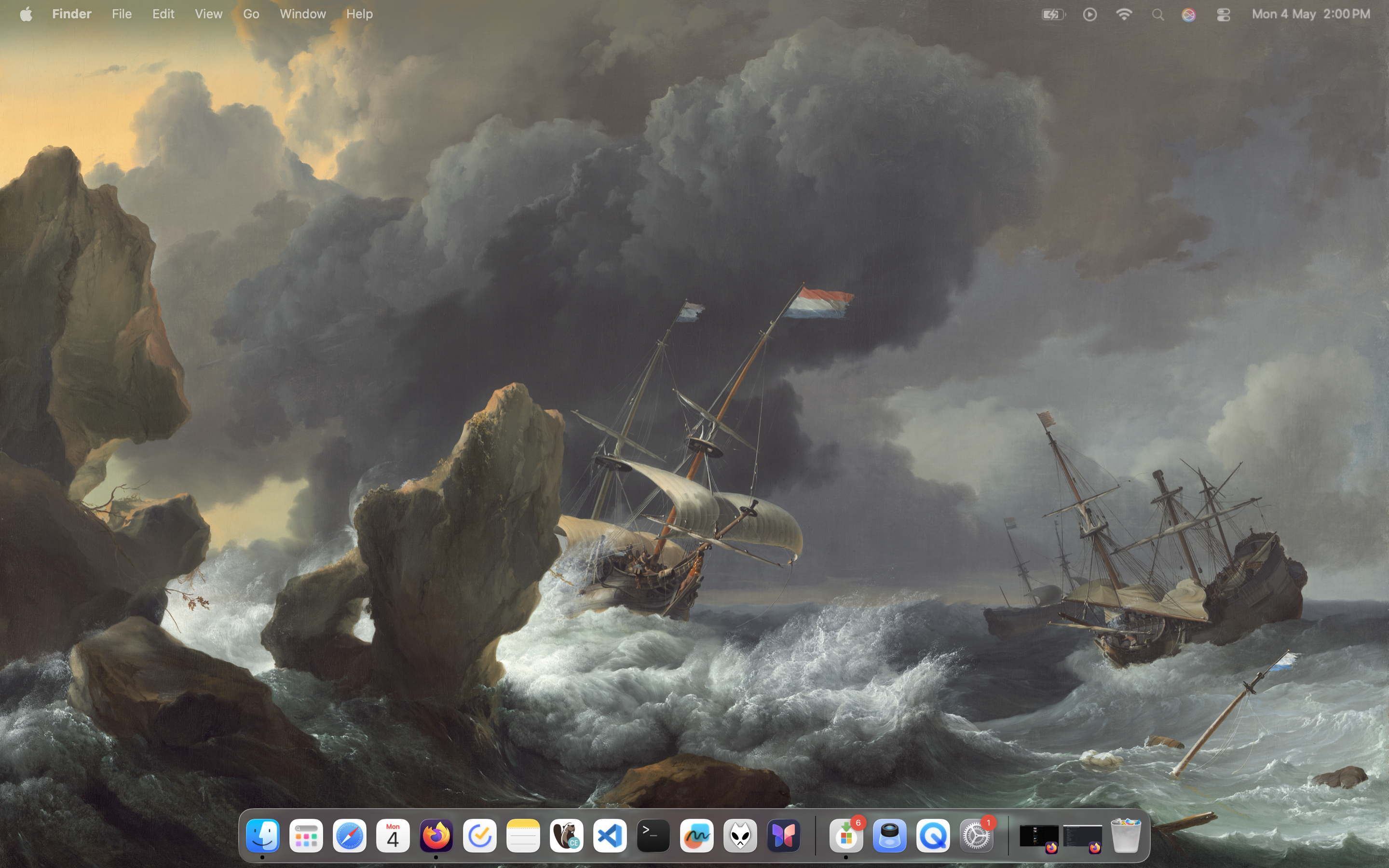Open the Trash in the Dock

1126,835
